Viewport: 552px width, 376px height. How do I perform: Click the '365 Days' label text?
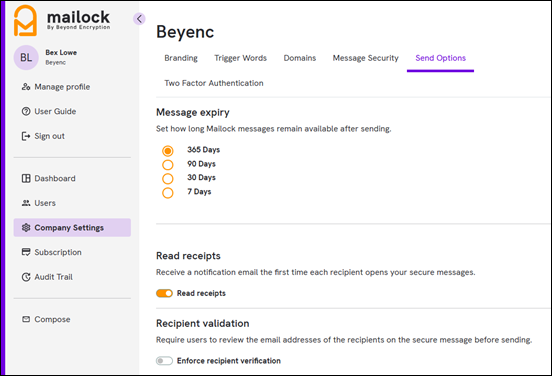[x=203, y=150]
